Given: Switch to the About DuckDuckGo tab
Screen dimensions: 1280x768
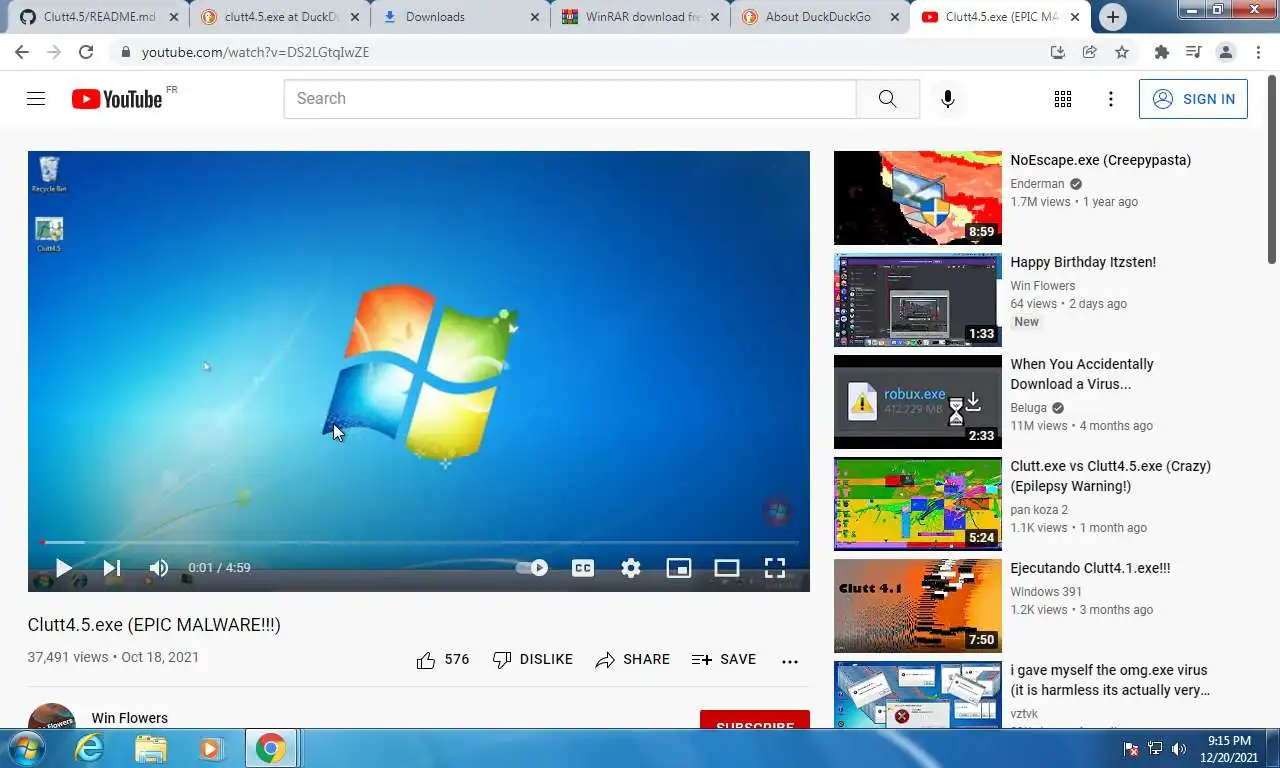Looking at the screenshot, I should (x=819, y=17).
